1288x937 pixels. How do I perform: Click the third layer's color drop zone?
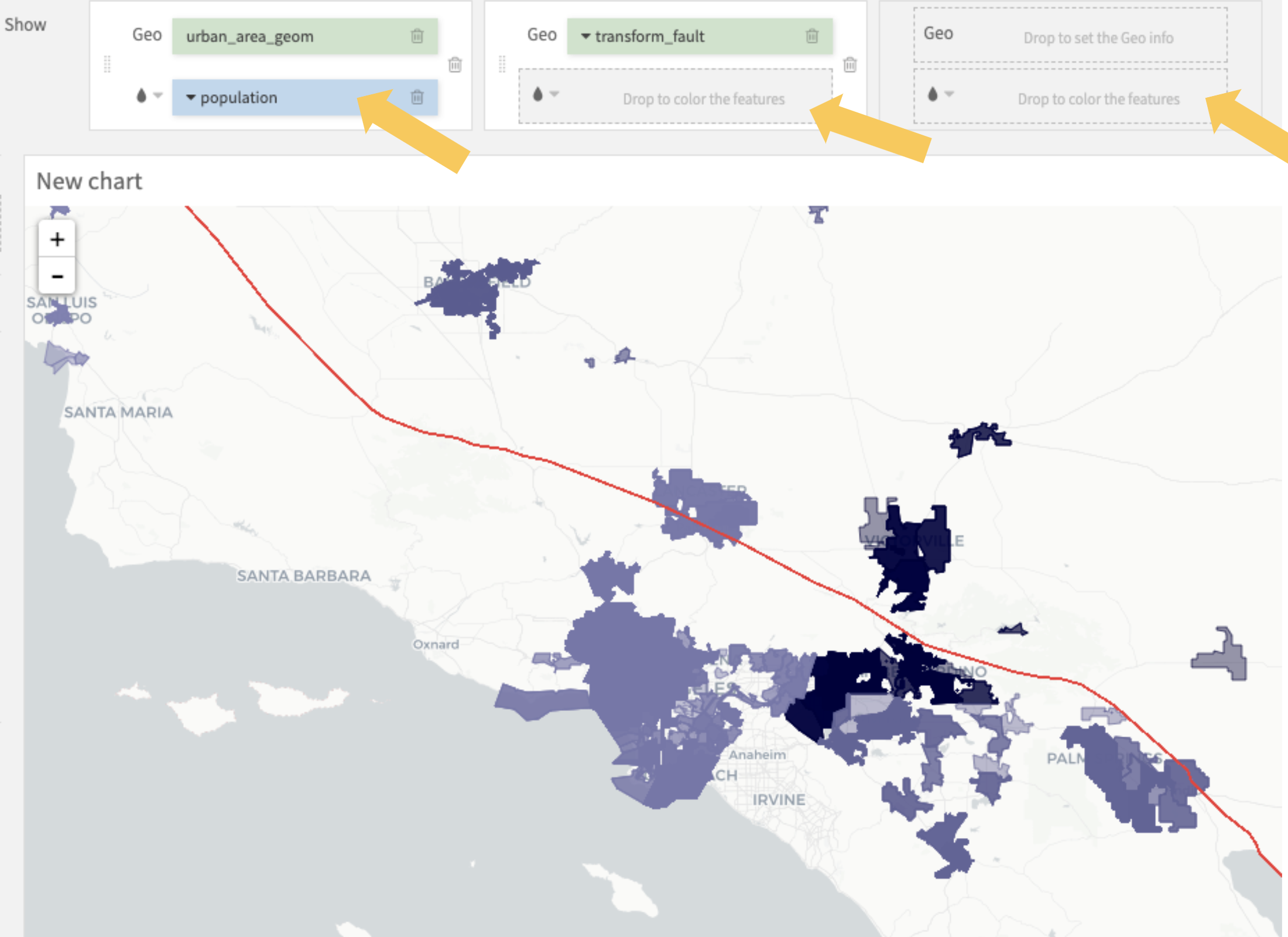(1070, 97)
